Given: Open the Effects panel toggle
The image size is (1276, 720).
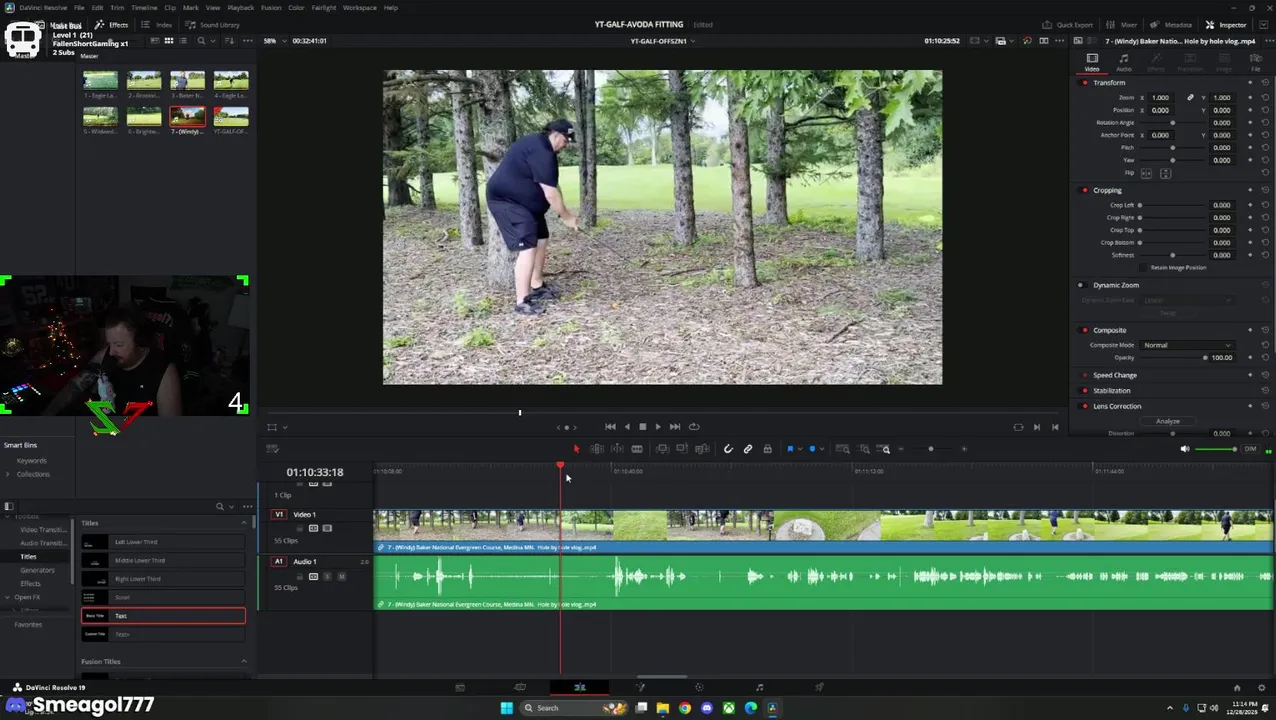Looking at the screenshot, I should click(x=112, y=25).
